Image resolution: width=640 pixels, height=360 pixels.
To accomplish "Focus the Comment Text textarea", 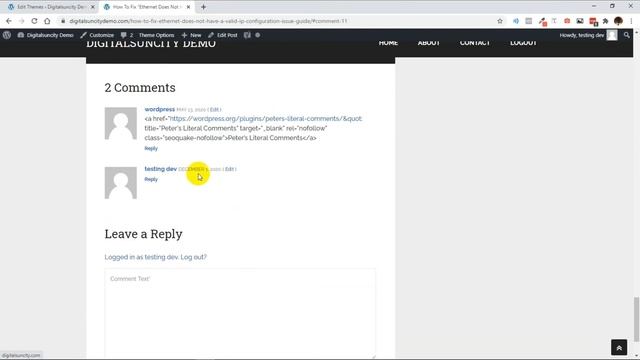I will pos(240,313).
